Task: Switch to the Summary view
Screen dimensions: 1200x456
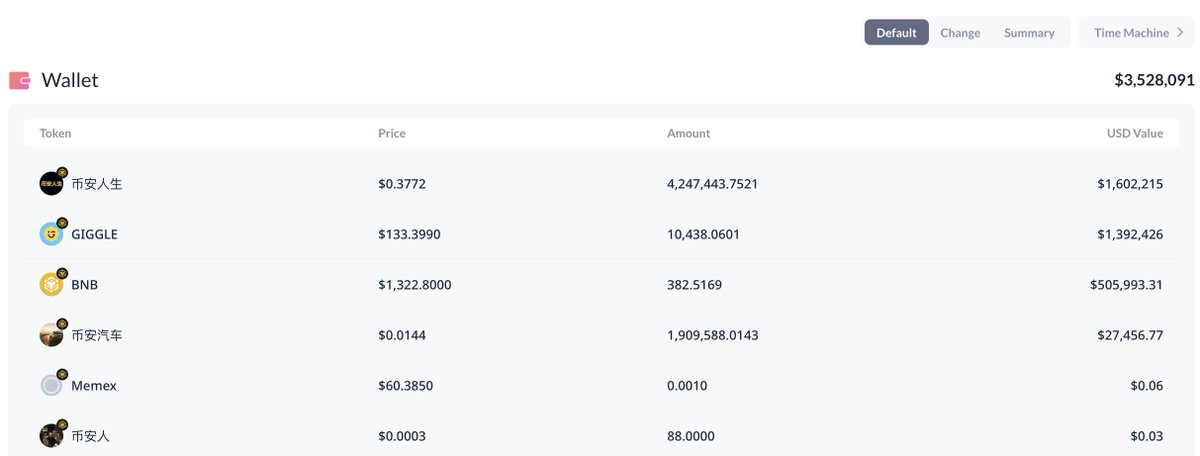Action: (1029, 33)
